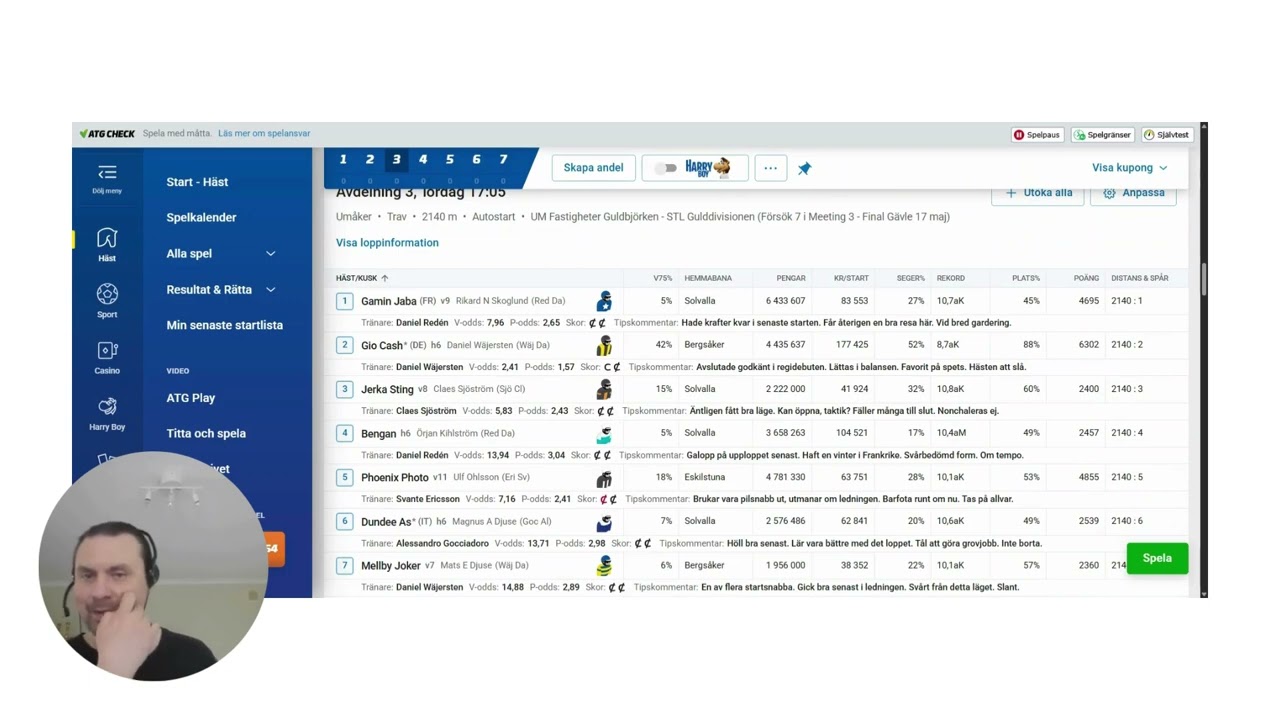The height and width of the screenshot is (720, 1280).
Task: Switch to Avdelning 5 tab
Action: click(450, 160)
